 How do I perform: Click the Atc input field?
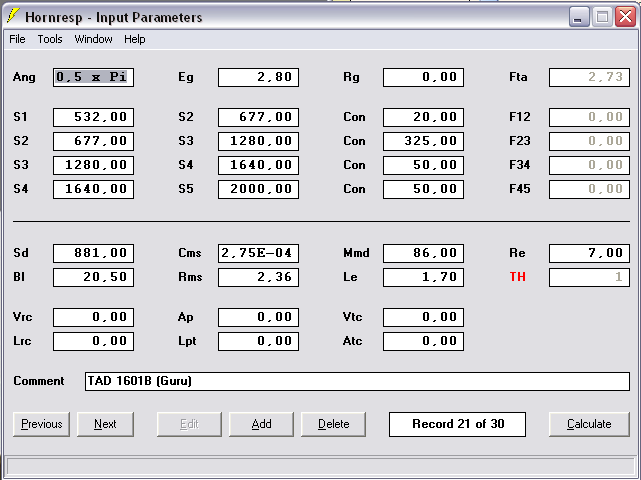[x=424, y=341]
